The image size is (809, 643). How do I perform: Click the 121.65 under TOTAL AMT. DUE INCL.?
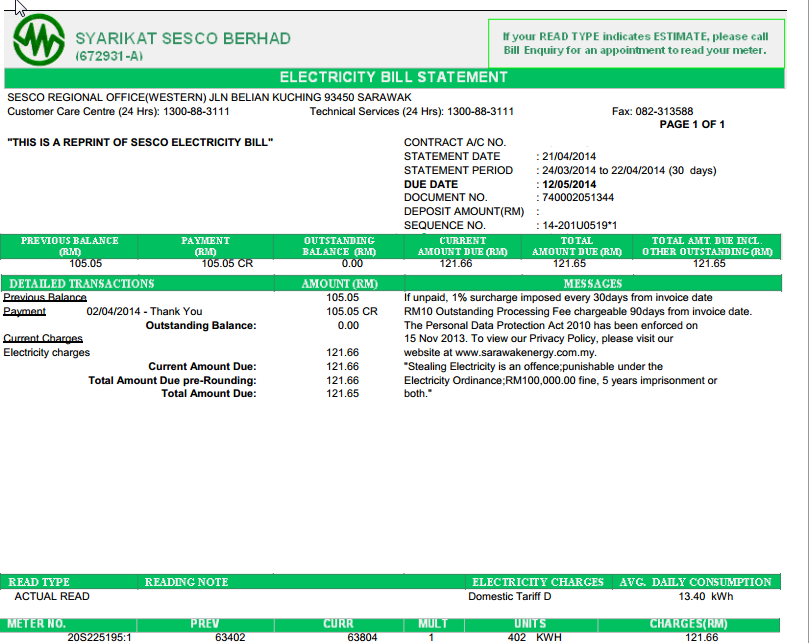(709, 264)
